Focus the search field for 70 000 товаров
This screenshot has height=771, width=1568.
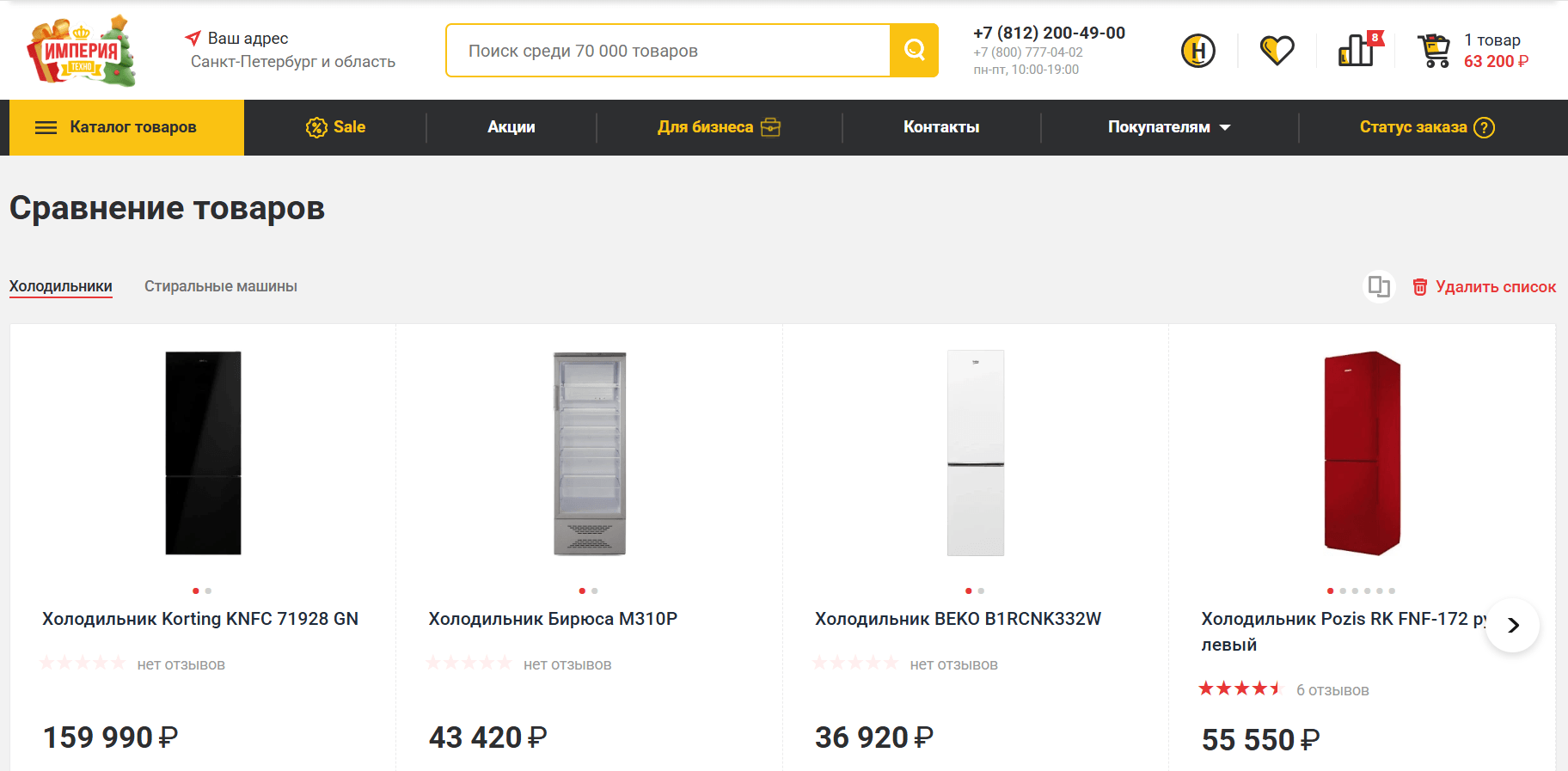pos(668,51)
